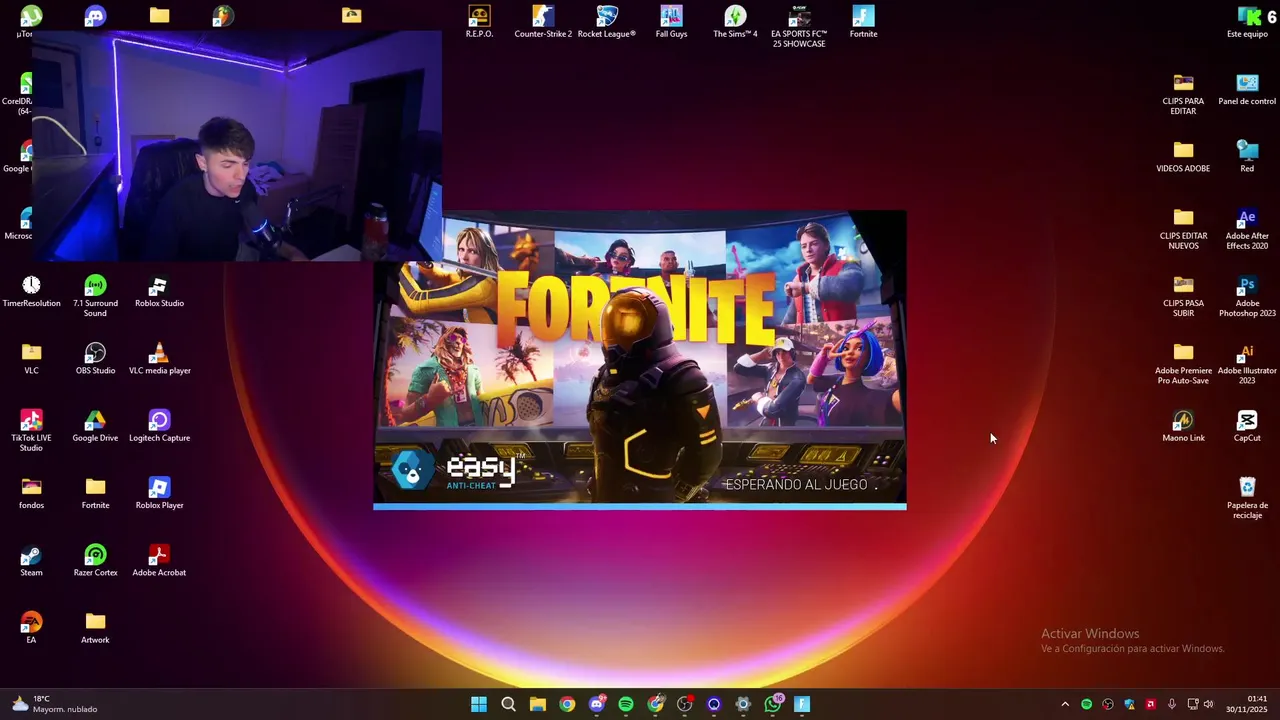Select 7.1 Surround Sound icon
Viewport: 1280px width, 720px height.
tap(95, 296)
